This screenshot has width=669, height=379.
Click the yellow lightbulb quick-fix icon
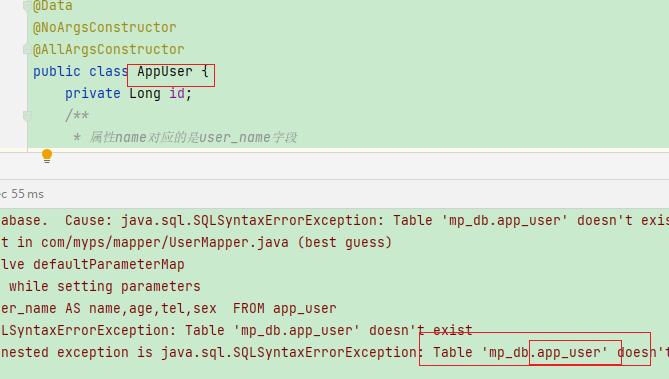coord(47,156)
